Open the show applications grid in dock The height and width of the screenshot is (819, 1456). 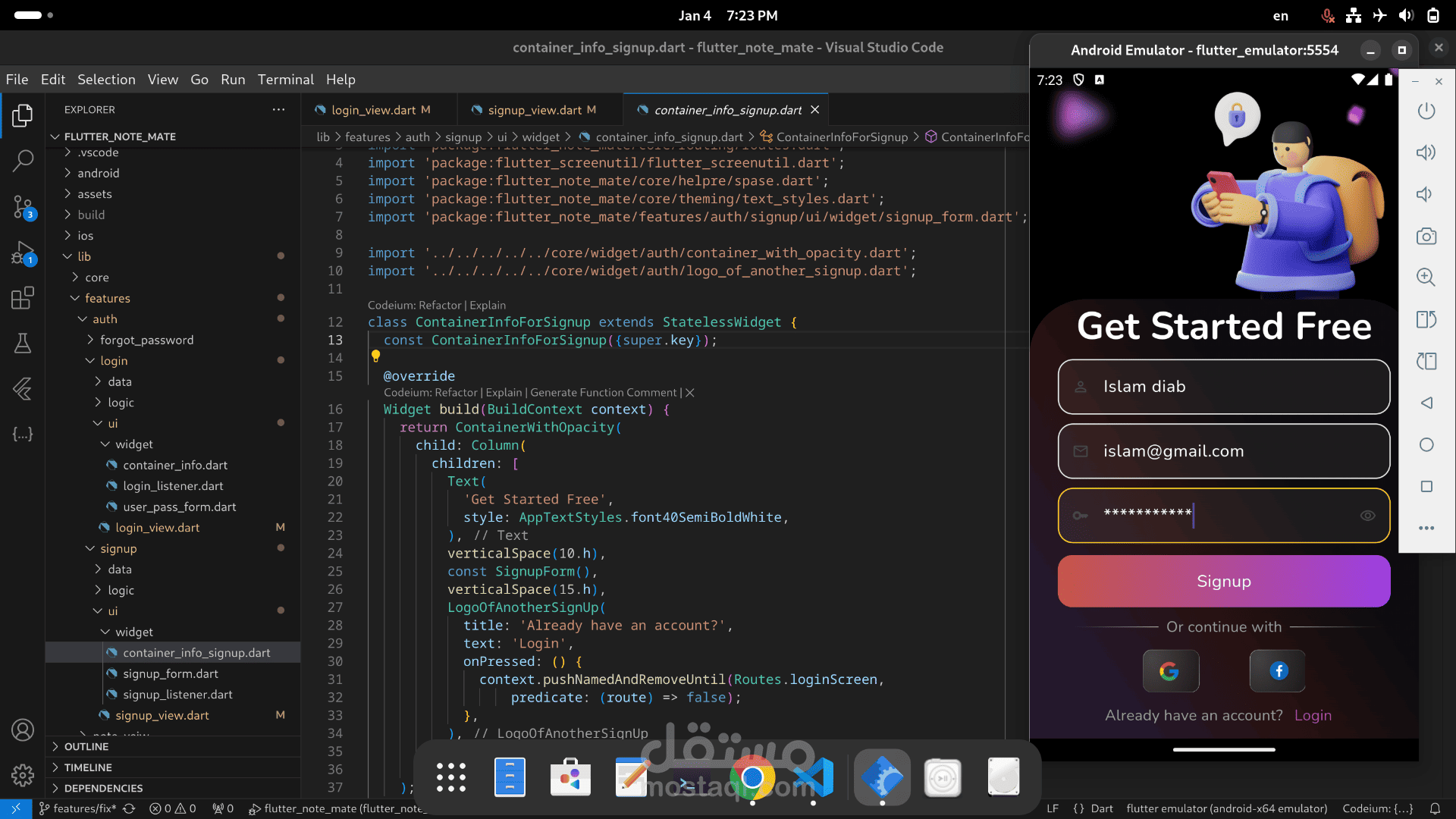[x=451, y=777]
